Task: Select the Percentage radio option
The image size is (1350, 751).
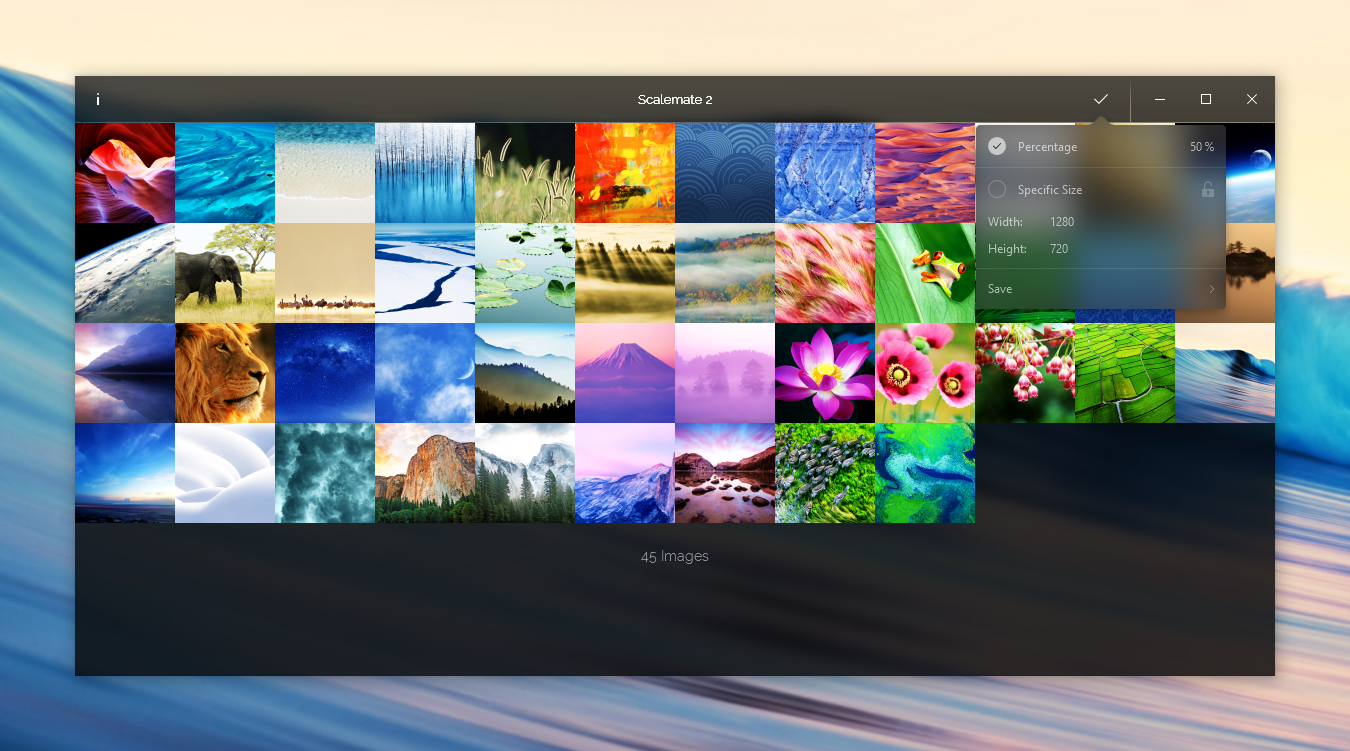Action: click(997, 146)
